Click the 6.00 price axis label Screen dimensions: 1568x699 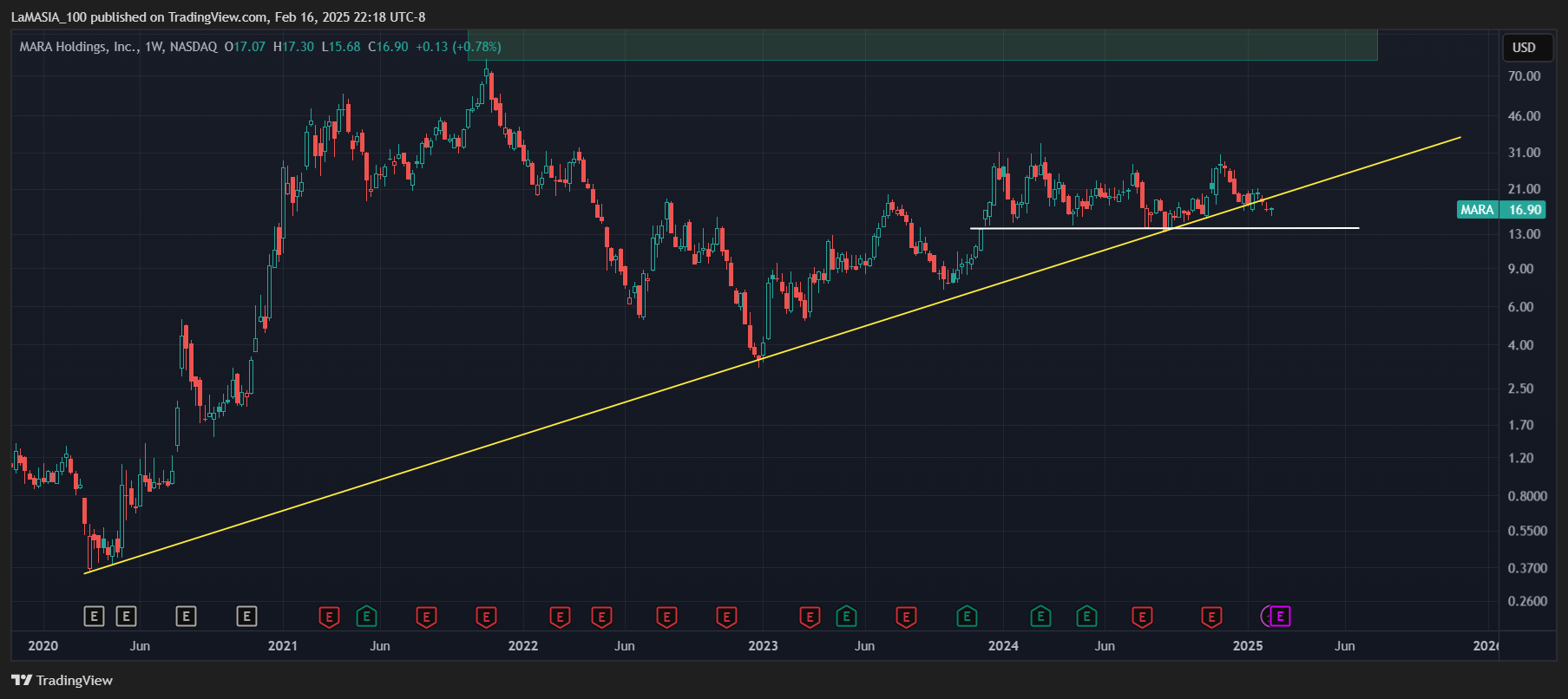point(1520,307)
